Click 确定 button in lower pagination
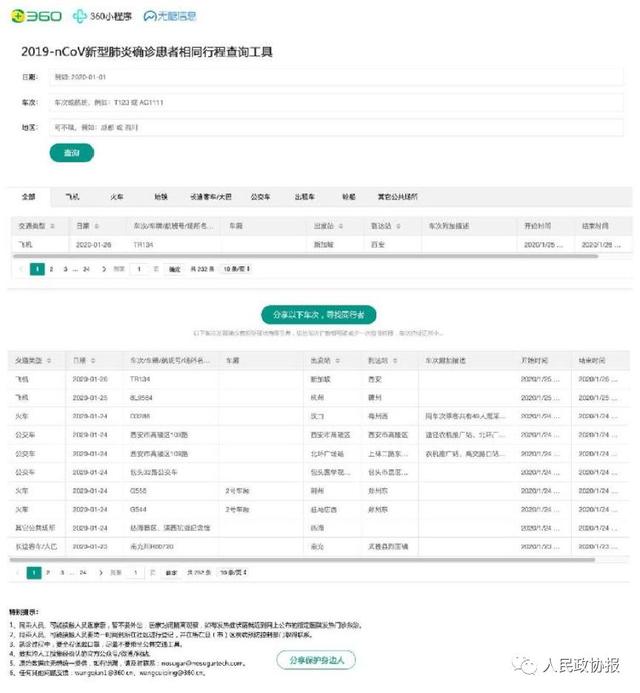This screenshot has width=640, height=693. pos(171,573)
